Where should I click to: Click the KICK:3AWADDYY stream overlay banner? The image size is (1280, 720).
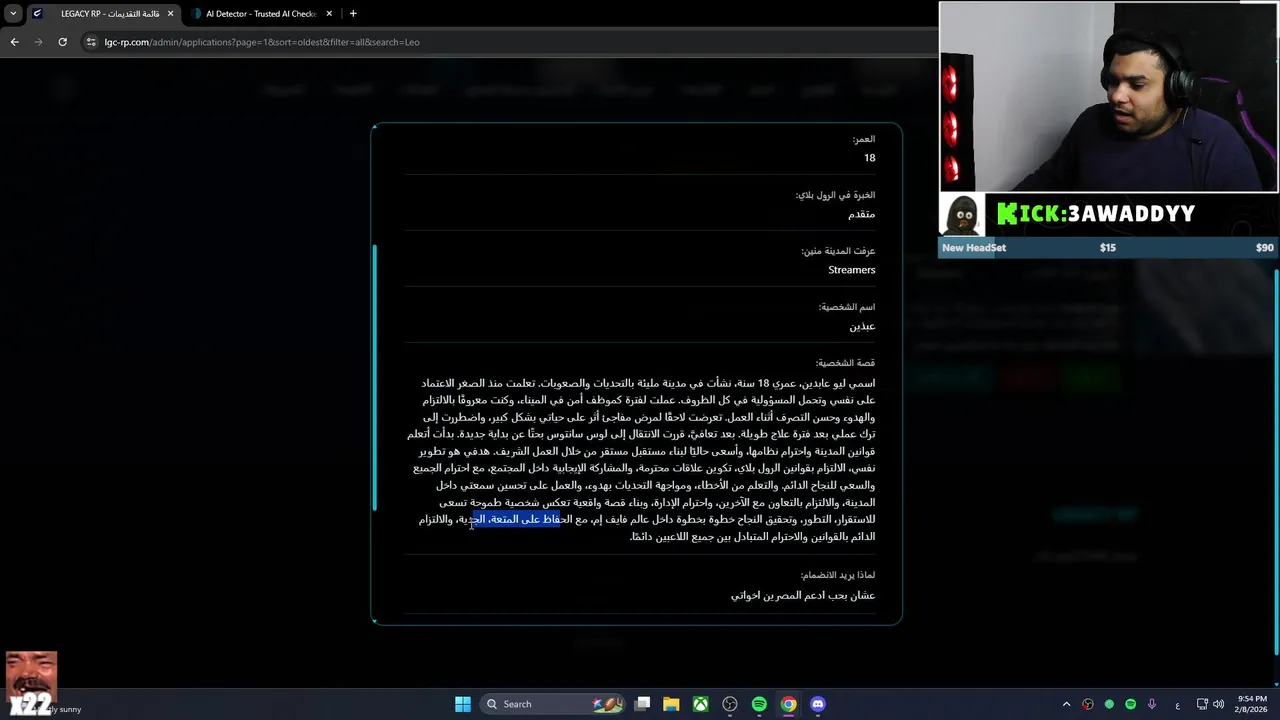coord(1097,214)
